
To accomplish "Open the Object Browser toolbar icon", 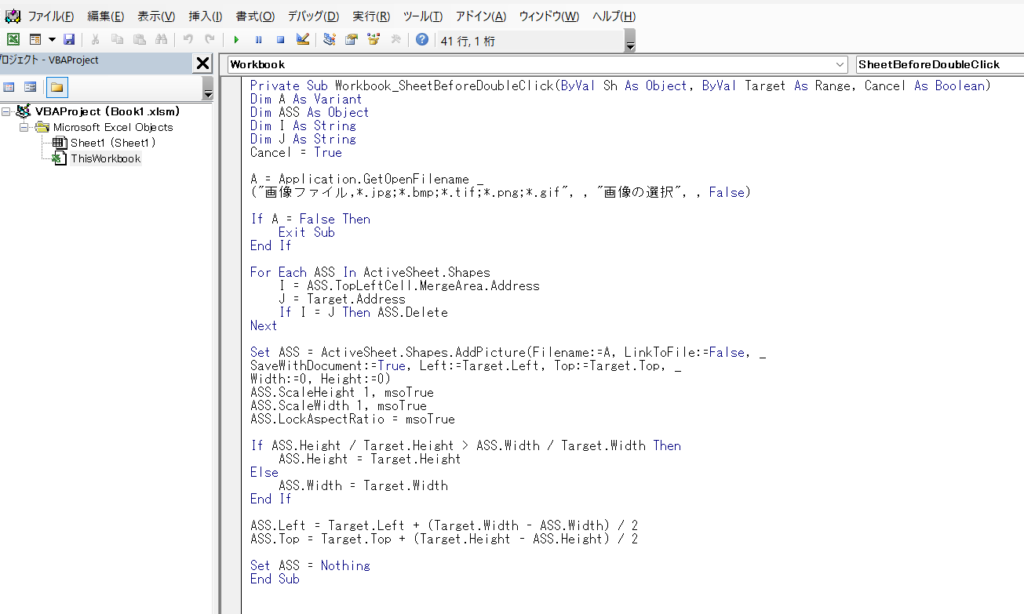I will pyautogui.click(x=373, y=39).
